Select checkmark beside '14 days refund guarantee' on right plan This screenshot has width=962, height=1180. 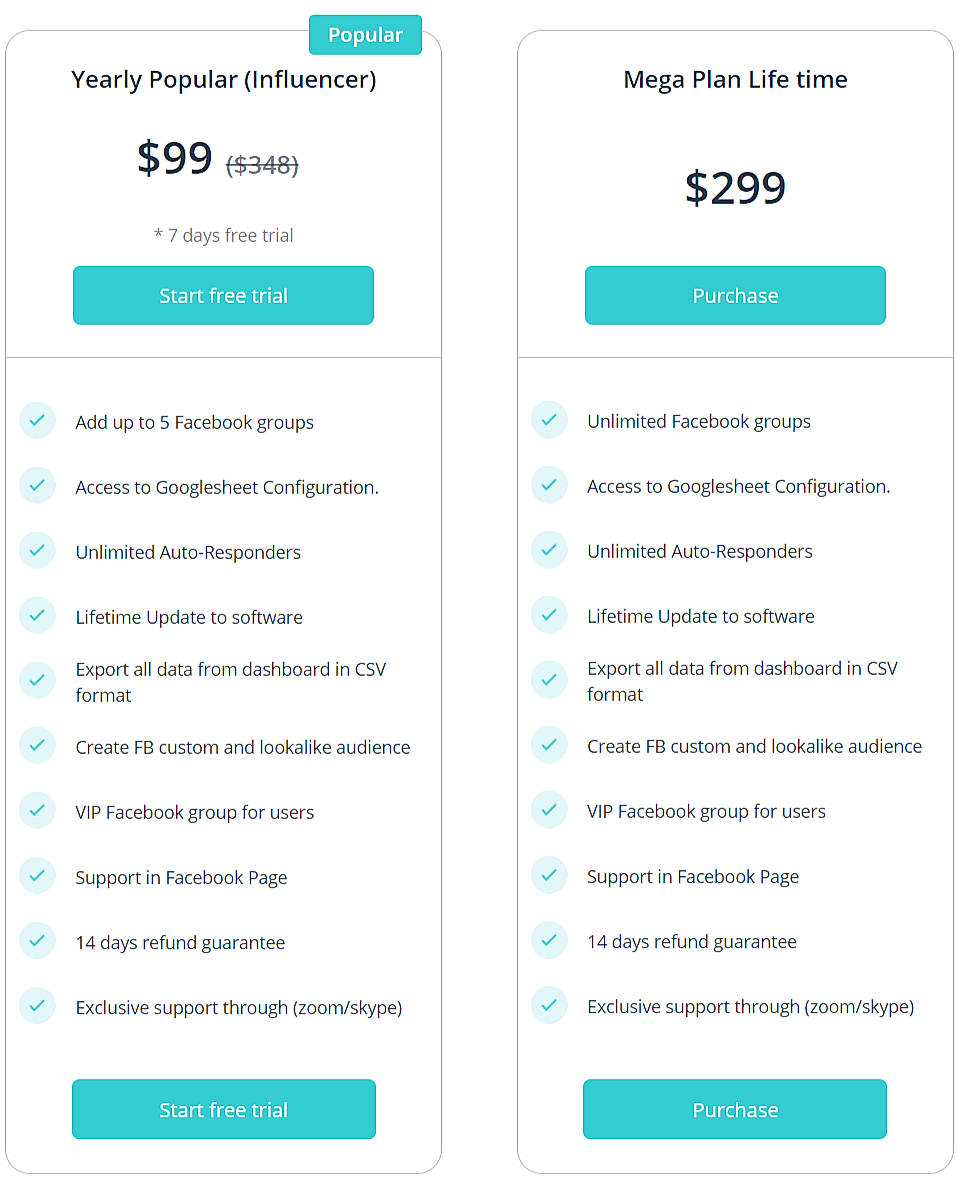click(549, 940)
